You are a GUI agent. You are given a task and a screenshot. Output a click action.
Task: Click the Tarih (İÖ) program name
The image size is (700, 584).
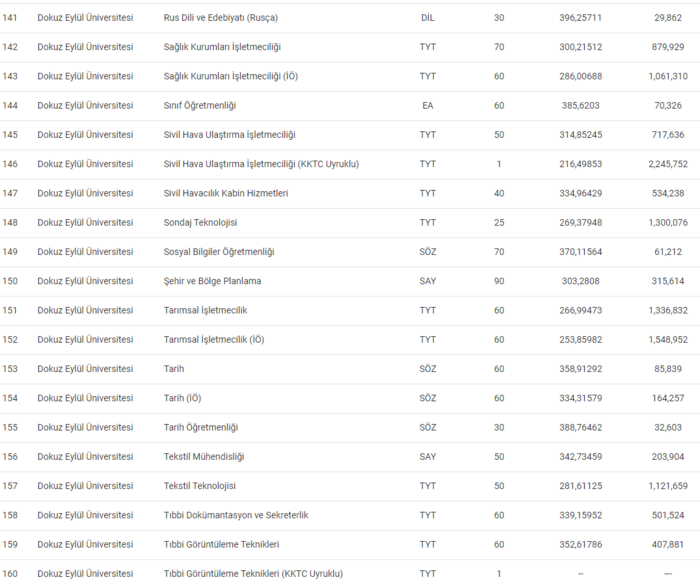(x=182, y=398)
